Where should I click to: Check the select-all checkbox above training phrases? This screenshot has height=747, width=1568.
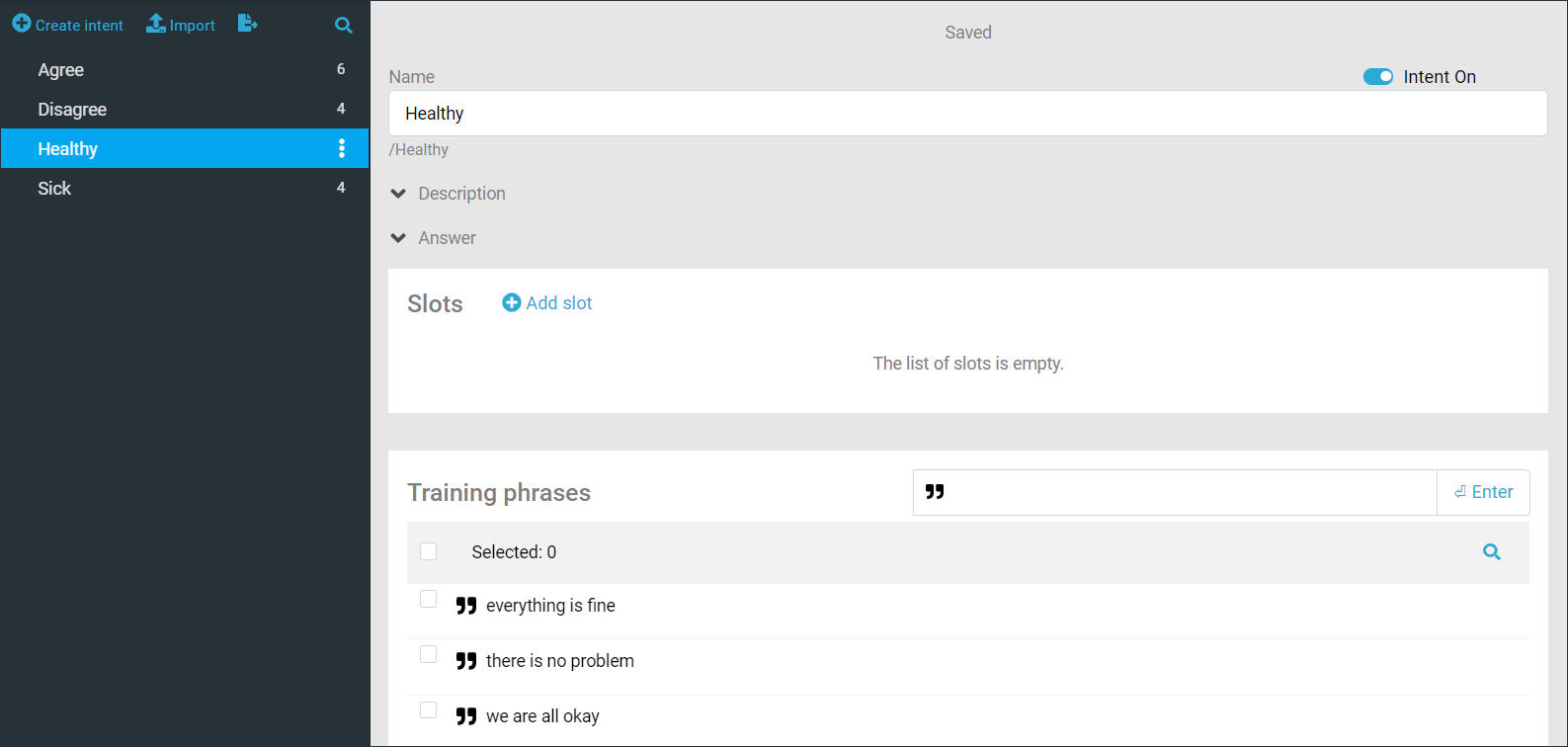[428, 551]
